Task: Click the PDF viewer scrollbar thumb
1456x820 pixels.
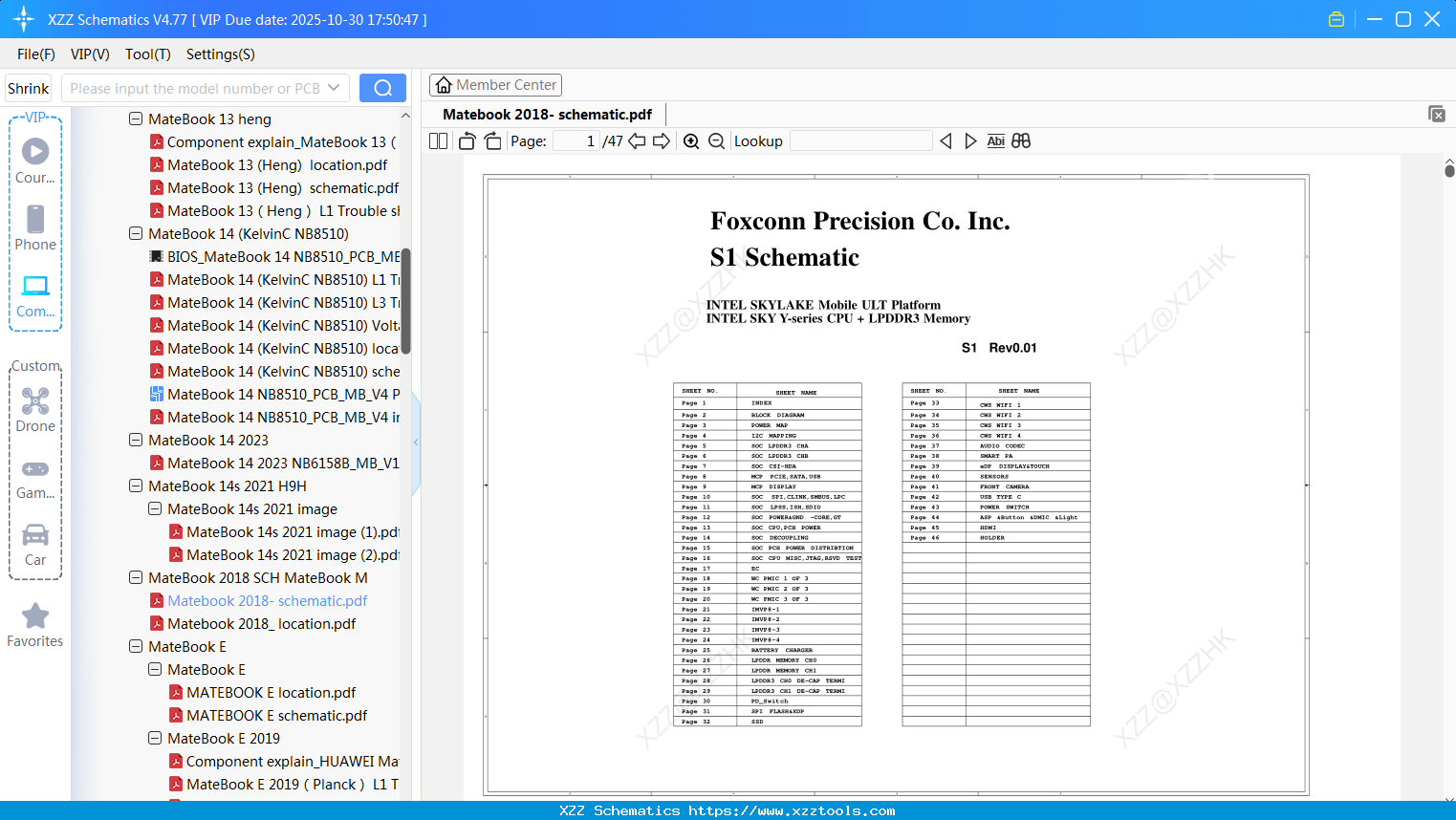Action: (x=1449, y=170)
